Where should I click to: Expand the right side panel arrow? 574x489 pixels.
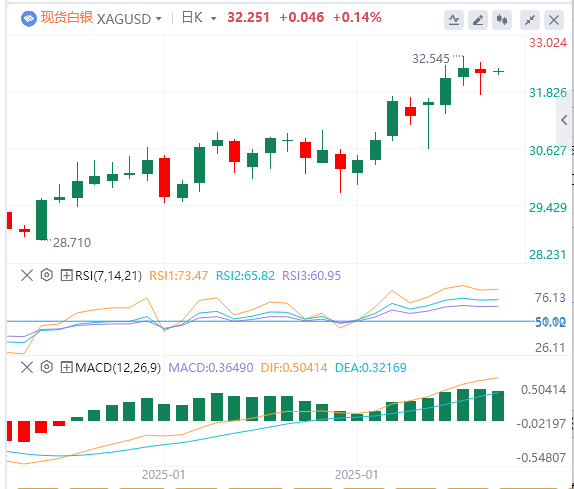click(x=564, y=120)
